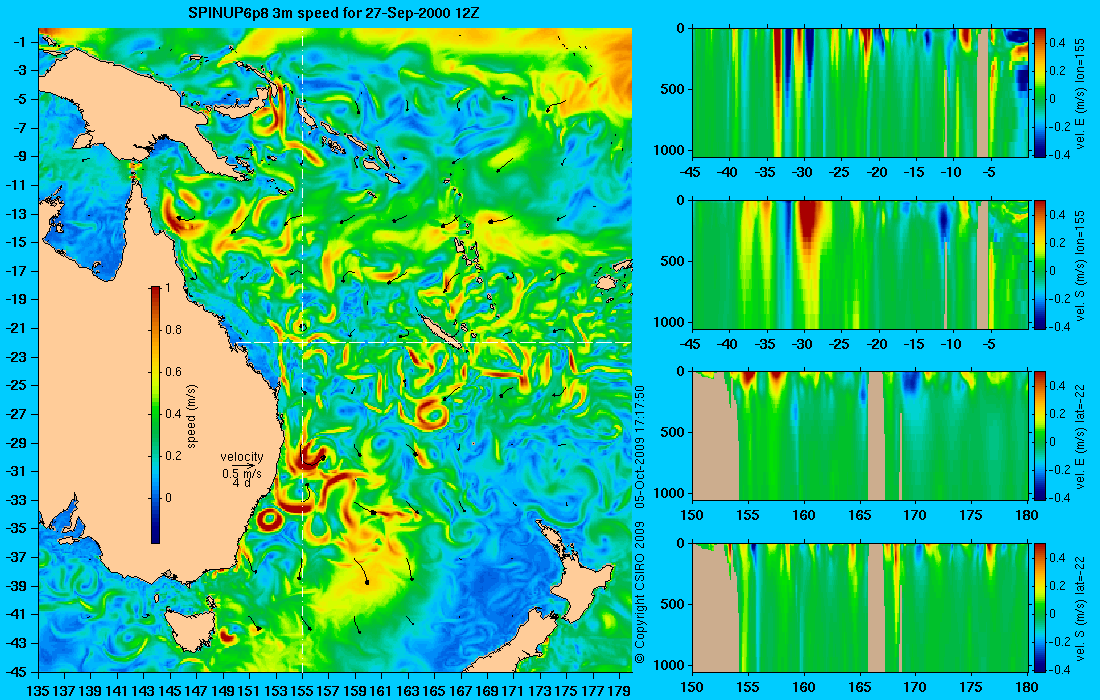Click the eastward velocity section plot at lon=155
This screenshot has width=1100, height=700.
coord(860,93)
